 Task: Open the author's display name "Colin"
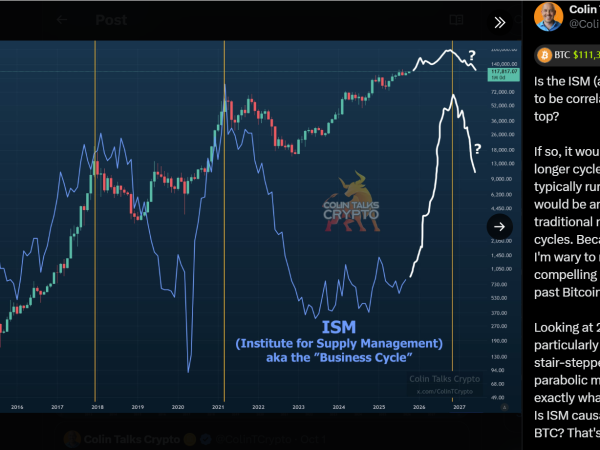pyautogui.click(x=584, y=9)
